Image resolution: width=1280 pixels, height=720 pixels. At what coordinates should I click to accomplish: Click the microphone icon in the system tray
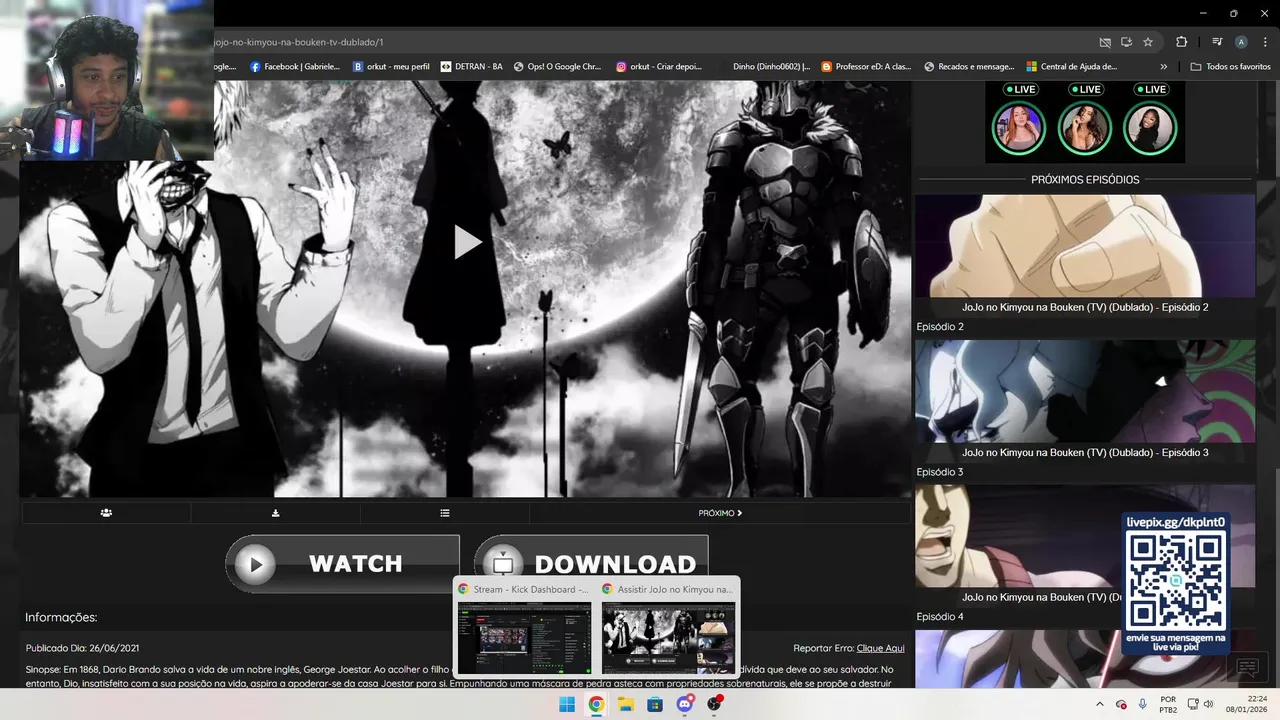(x=1142, y=704)
